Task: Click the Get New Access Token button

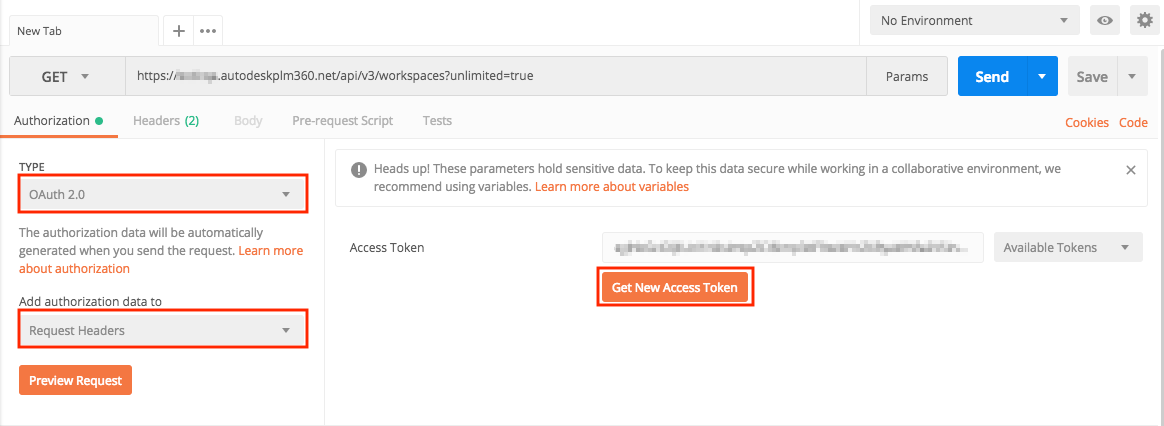Action: click(x=674, y=288)
